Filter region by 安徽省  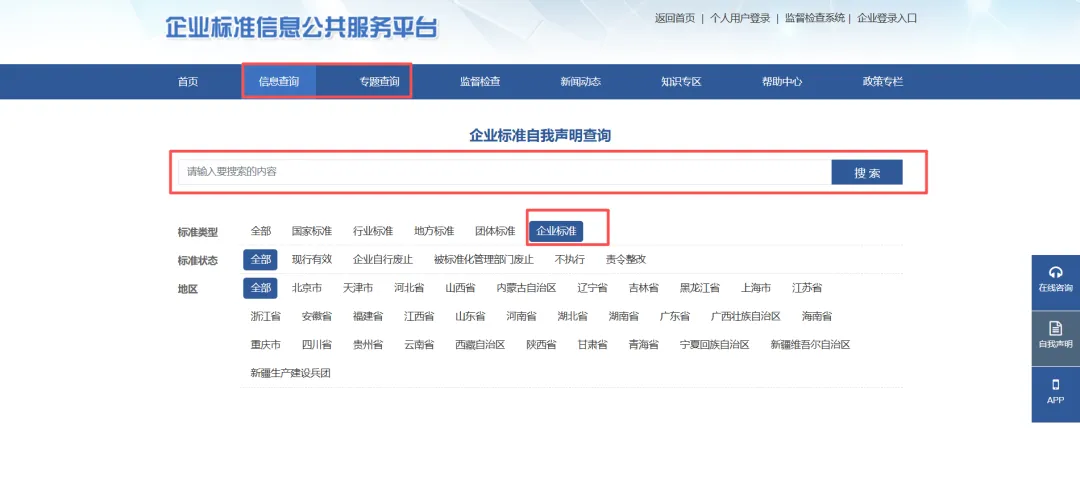coord(317,316)
